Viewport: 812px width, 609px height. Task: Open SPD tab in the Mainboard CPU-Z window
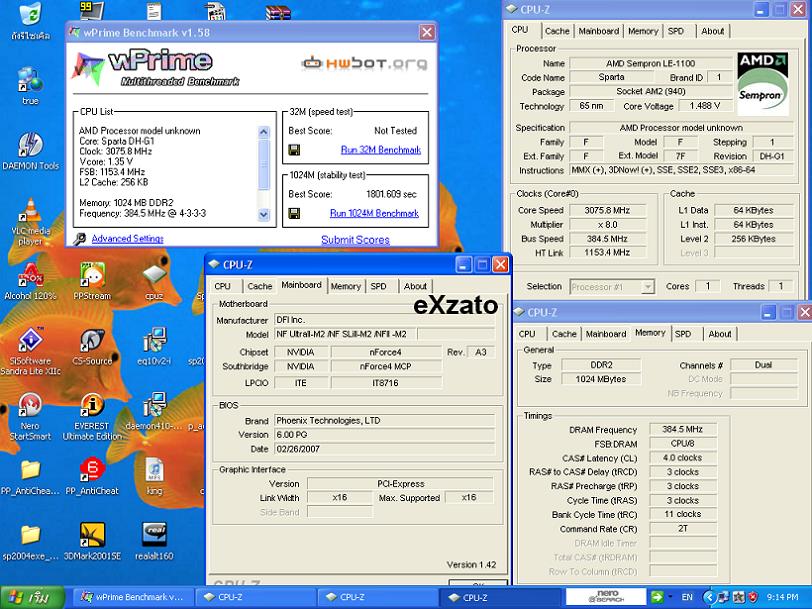(378, 286)
